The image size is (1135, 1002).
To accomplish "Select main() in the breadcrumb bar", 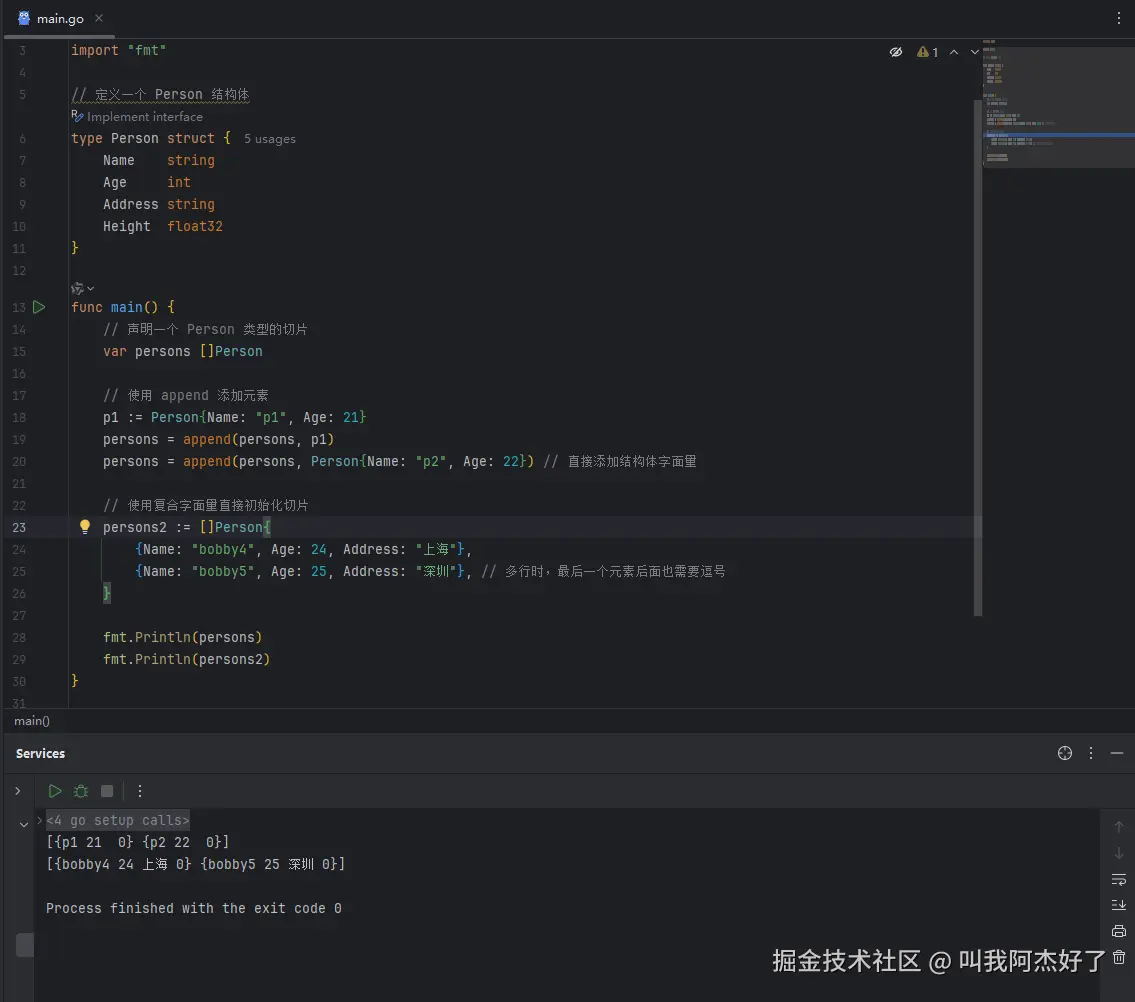I will click(32, 720).
